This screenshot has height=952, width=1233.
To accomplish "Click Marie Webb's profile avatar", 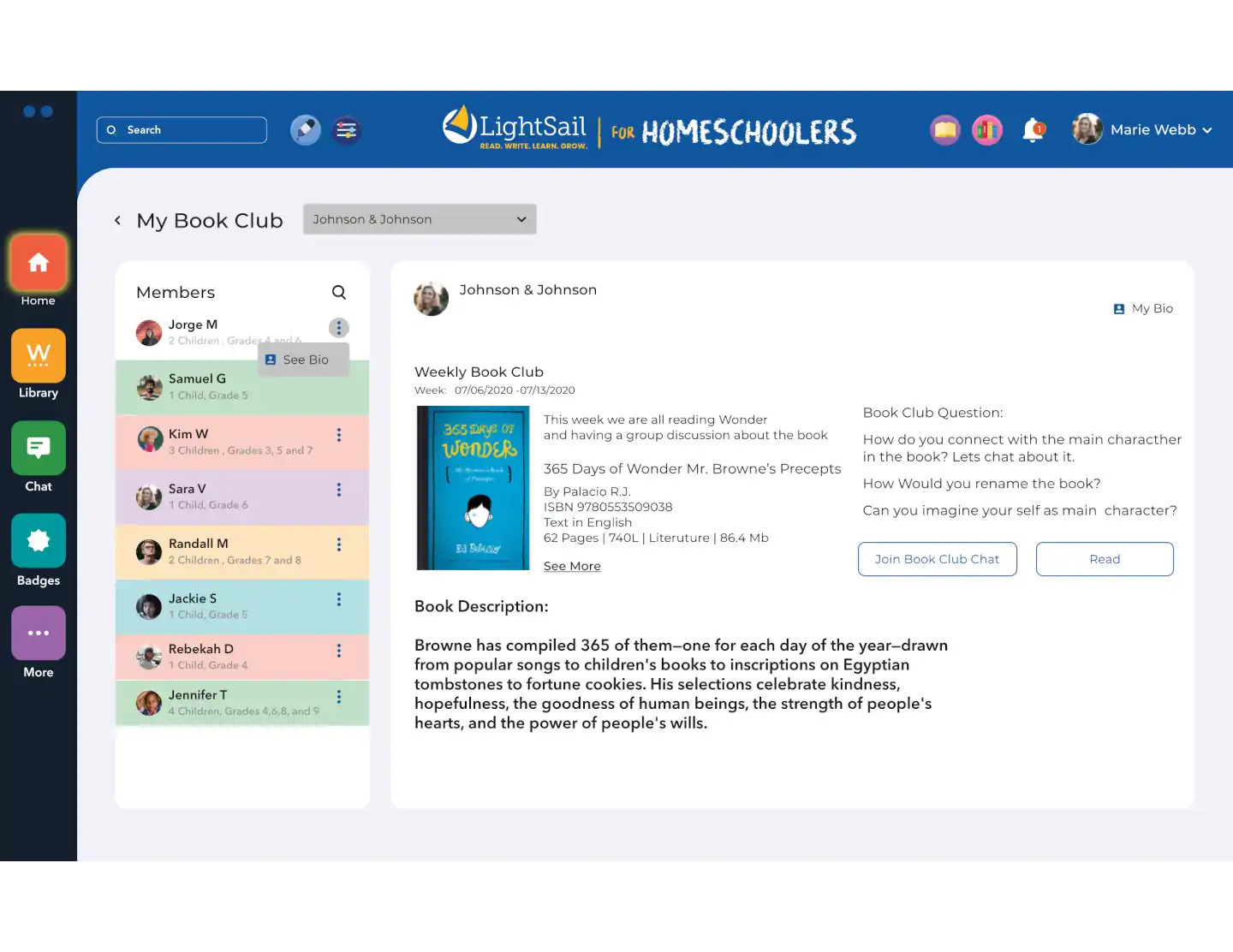I will pyautogui.click(x=1087, y=129).
